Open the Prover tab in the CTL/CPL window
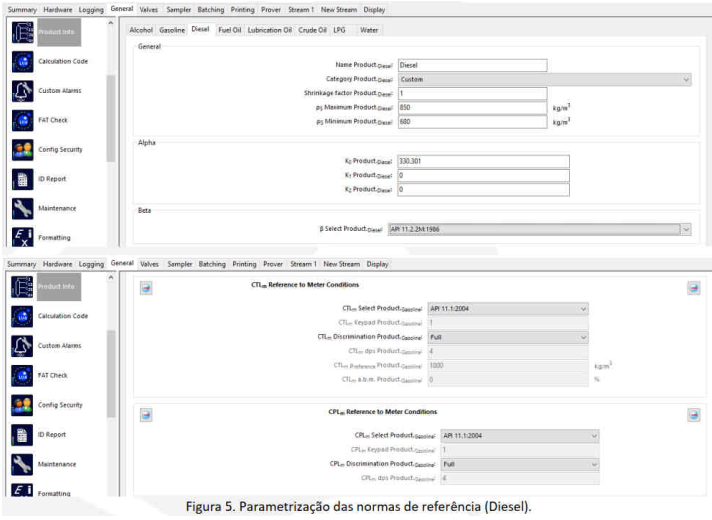The image size is (712, 520). point(273,265)
